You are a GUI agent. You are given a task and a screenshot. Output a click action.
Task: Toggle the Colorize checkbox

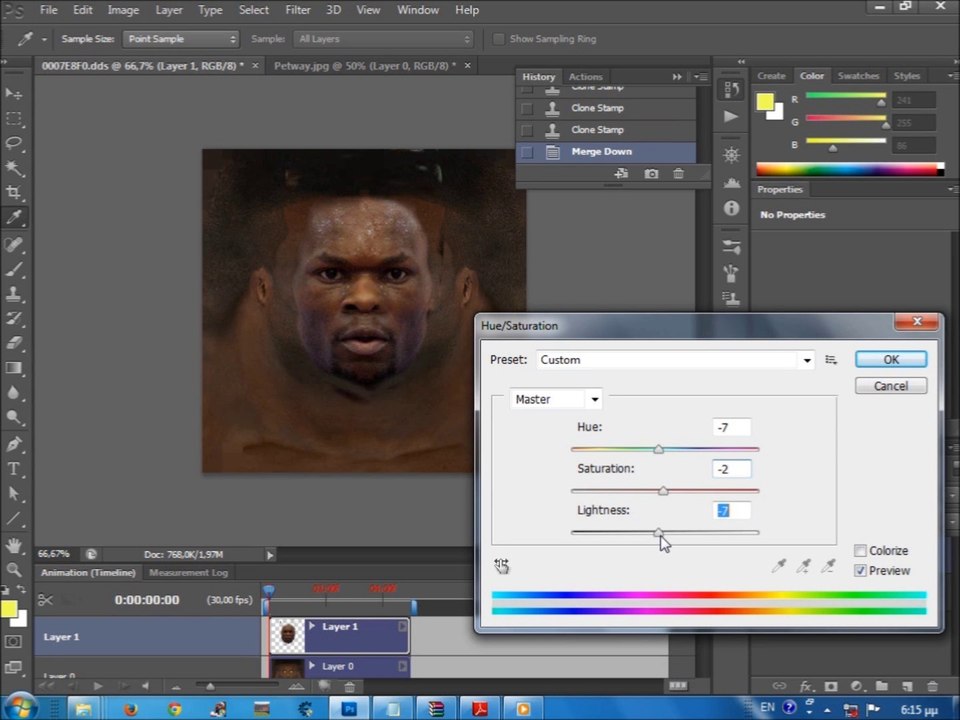[860, 550]
